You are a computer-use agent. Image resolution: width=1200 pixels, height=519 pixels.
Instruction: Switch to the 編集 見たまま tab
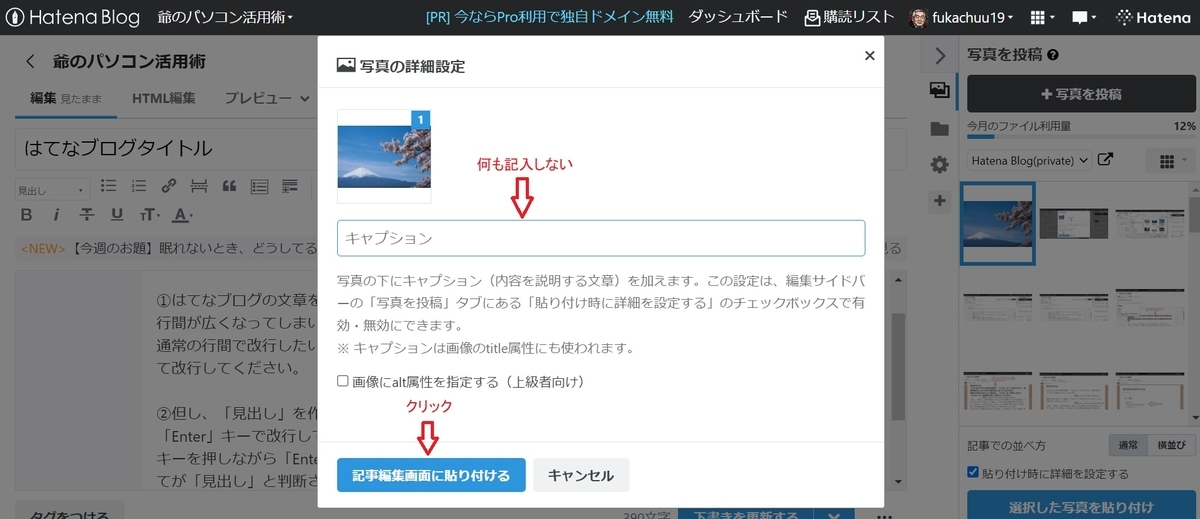click(67, 98)
